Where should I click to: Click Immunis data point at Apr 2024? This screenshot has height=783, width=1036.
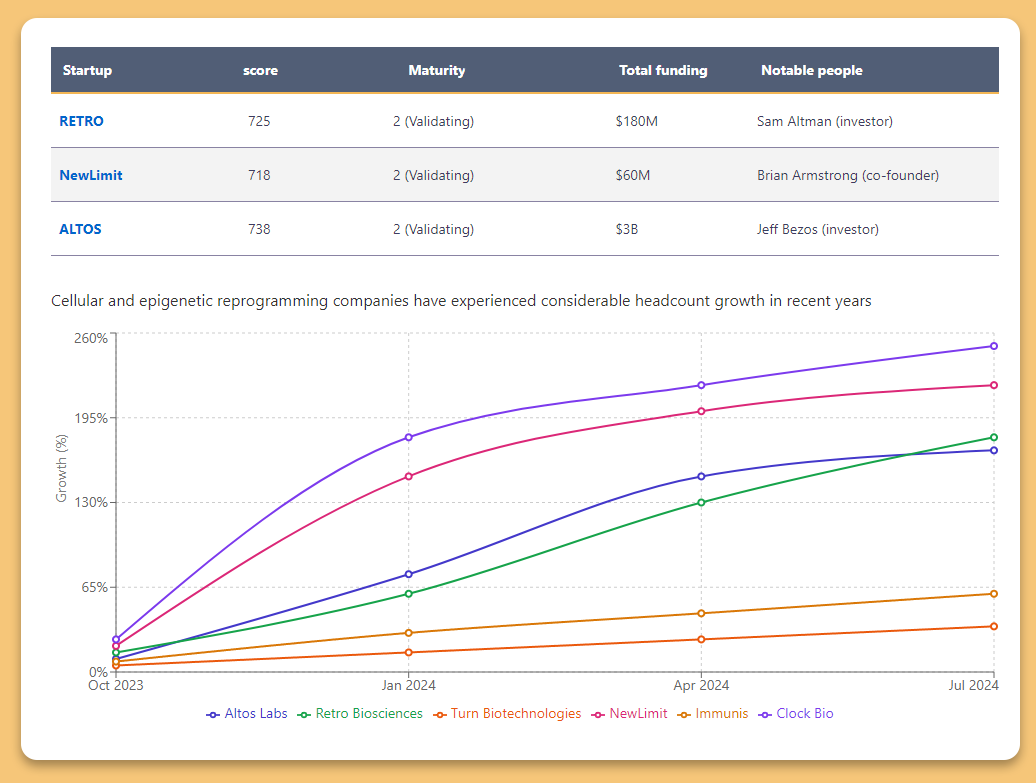tap(701, 614)
